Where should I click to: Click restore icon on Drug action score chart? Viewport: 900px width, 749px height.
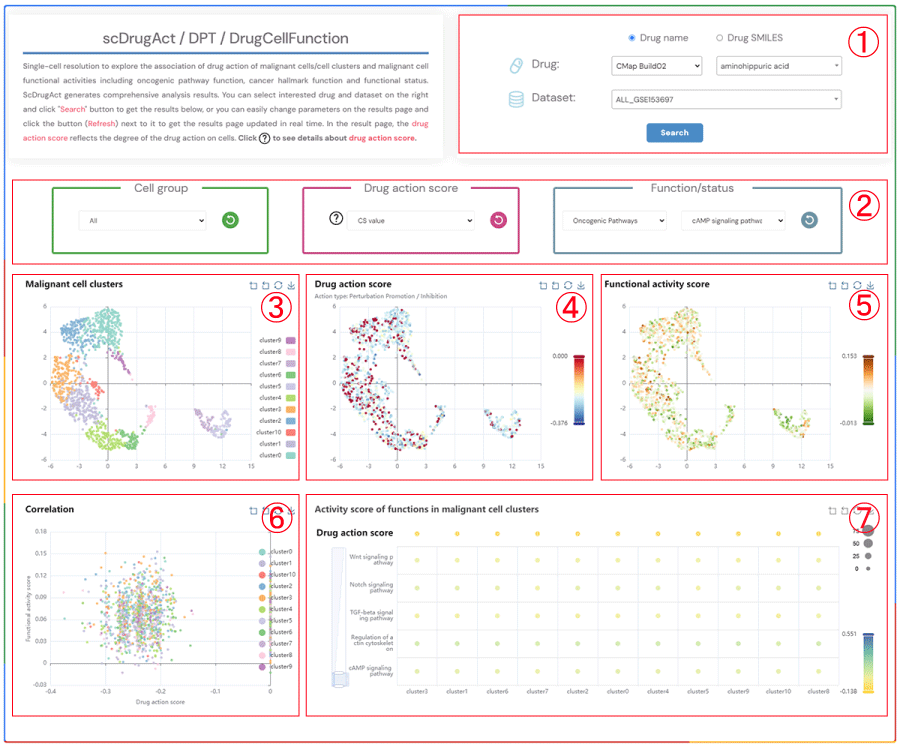pos(567,285)
